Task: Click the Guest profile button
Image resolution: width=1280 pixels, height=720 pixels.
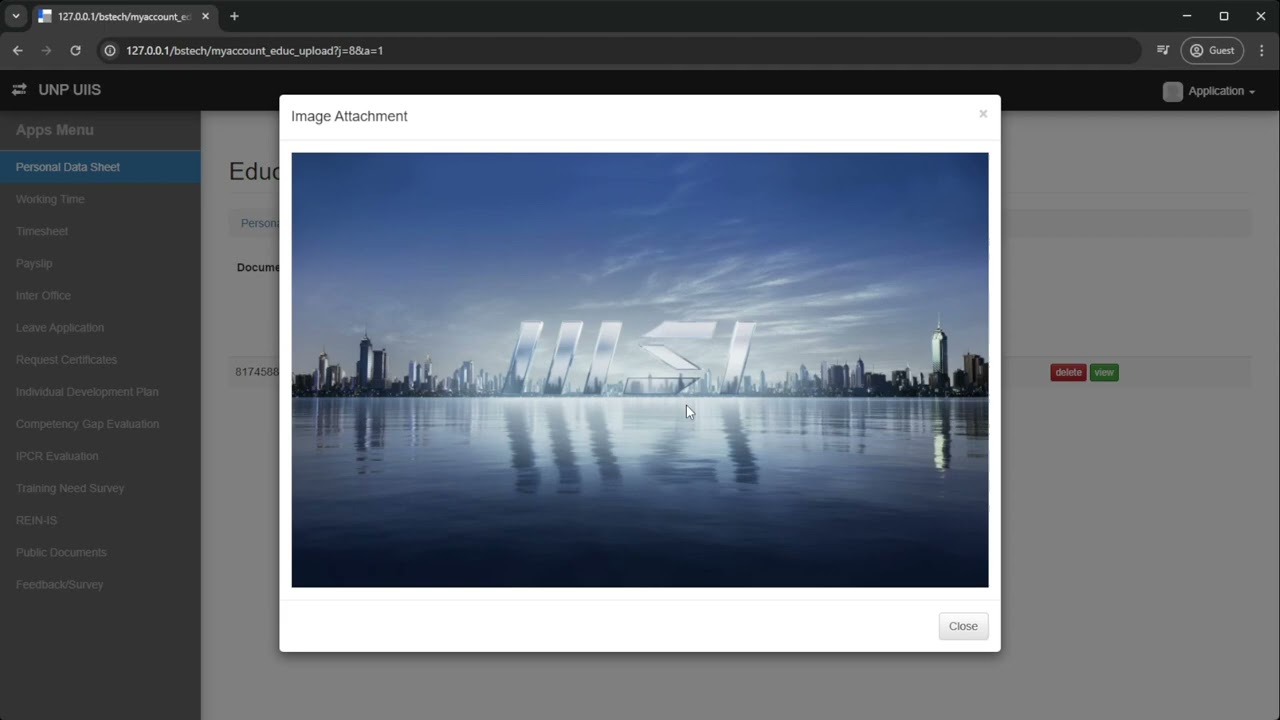Action: 1212,50
